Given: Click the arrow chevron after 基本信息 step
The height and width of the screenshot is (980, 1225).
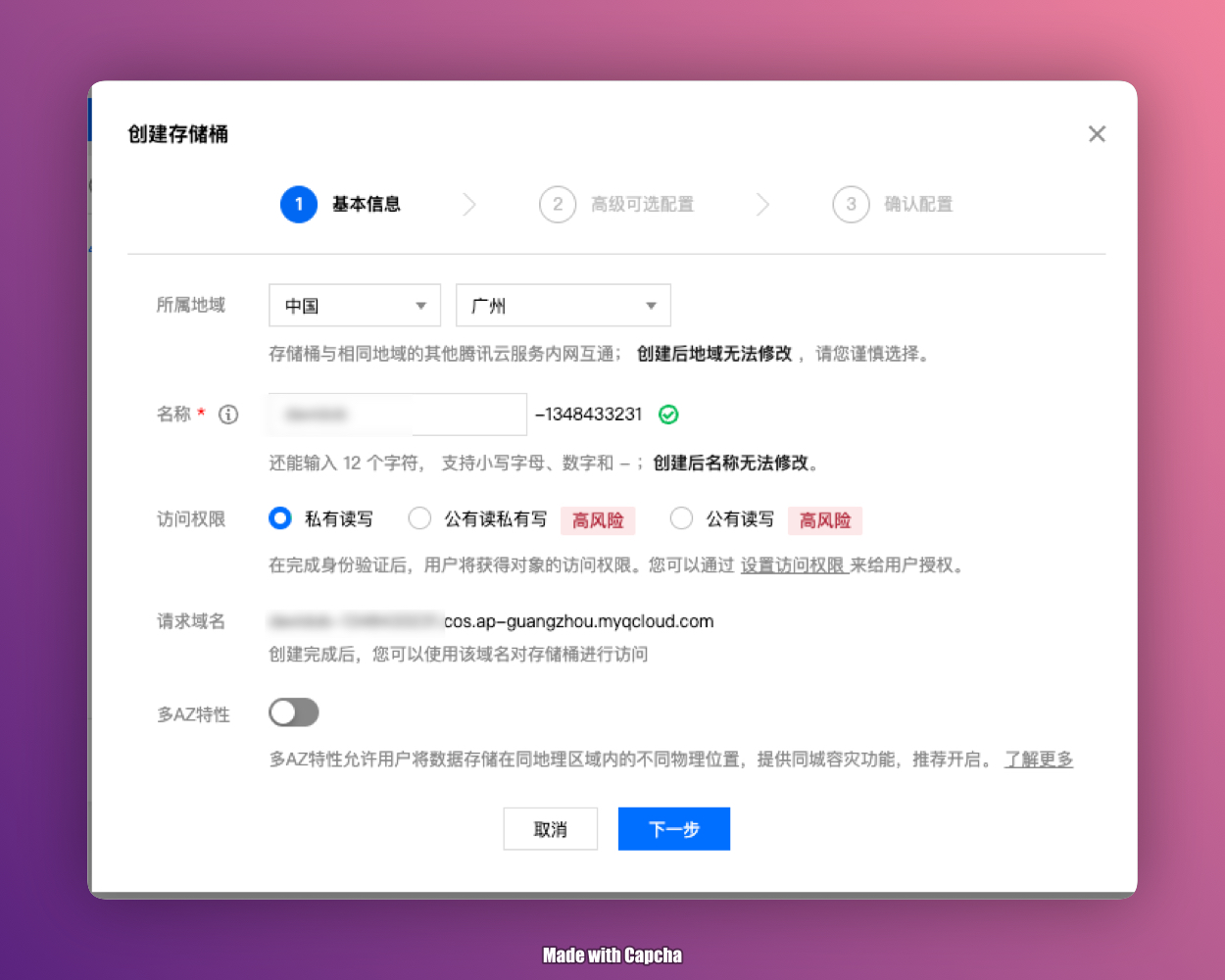Looking at the screenshot, I should click(469, 205).
